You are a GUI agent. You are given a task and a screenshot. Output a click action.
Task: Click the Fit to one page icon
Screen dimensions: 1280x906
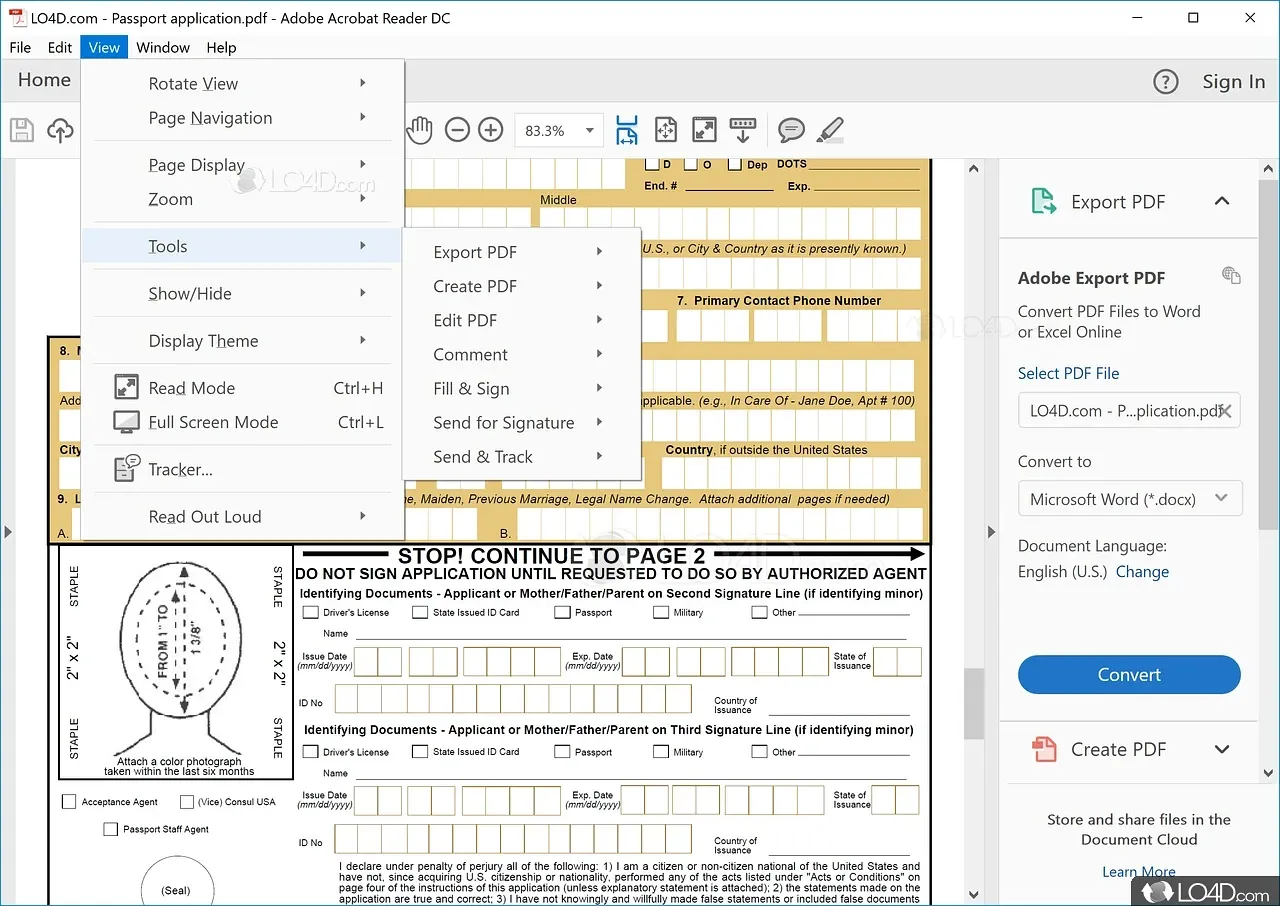(666, 130)
